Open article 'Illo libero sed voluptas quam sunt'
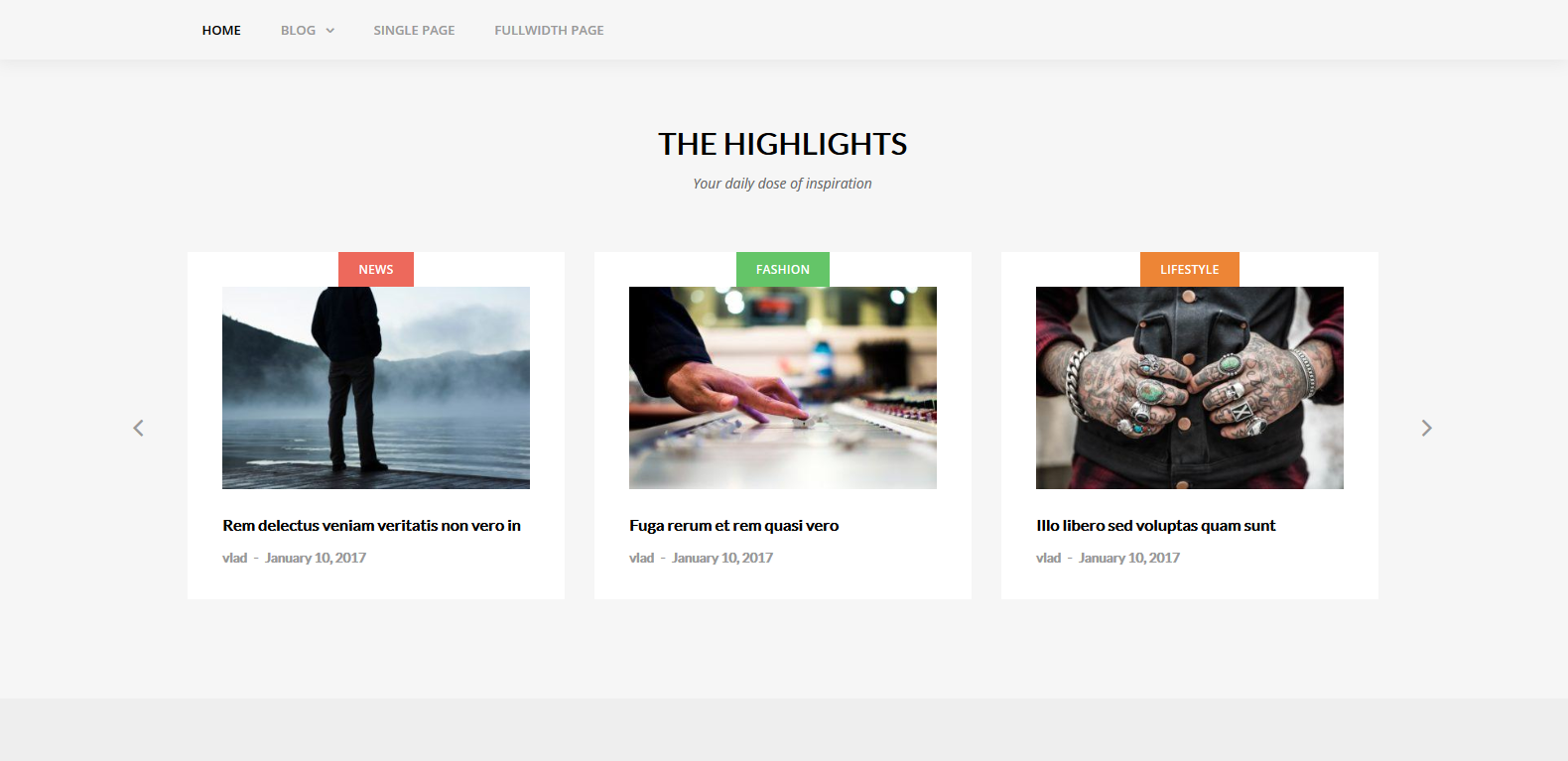This screenshot has width=1568, height=761. pos(1155,526)
